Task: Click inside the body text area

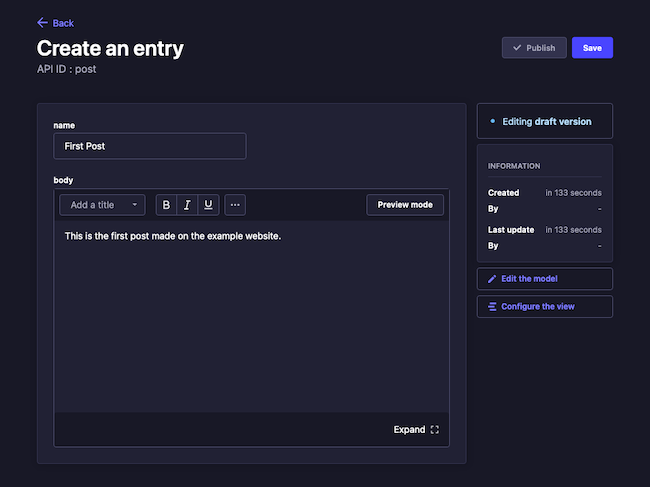Action: [251, 320]
